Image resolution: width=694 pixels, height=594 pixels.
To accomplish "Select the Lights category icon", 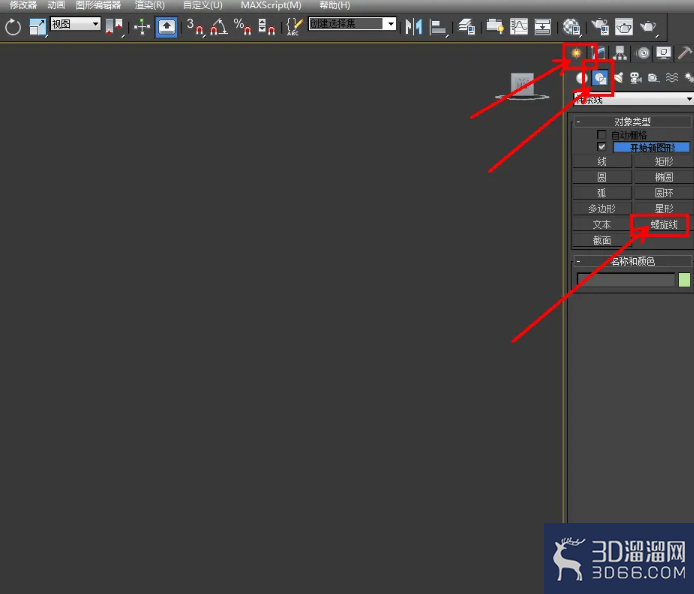I will coord(618,78).
